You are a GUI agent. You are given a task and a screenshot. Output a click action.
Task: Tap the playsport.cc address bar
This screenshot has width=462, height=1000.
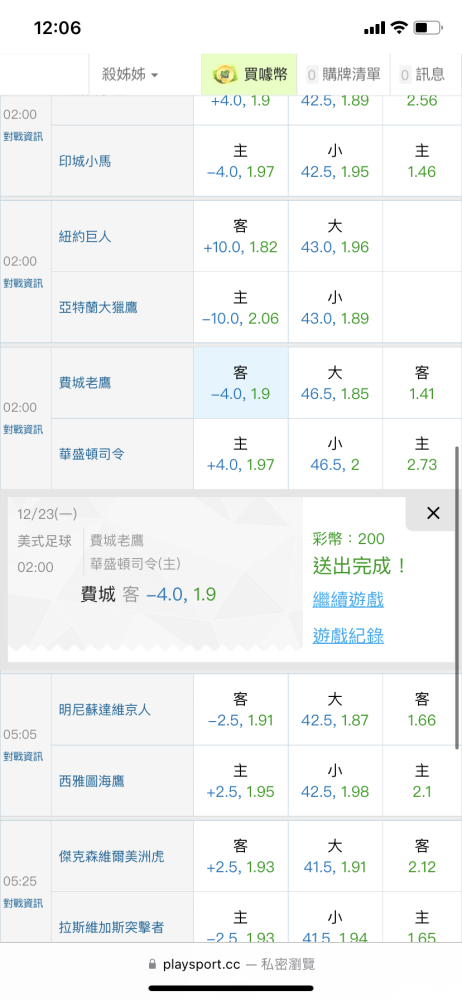(x=231, y=964)
